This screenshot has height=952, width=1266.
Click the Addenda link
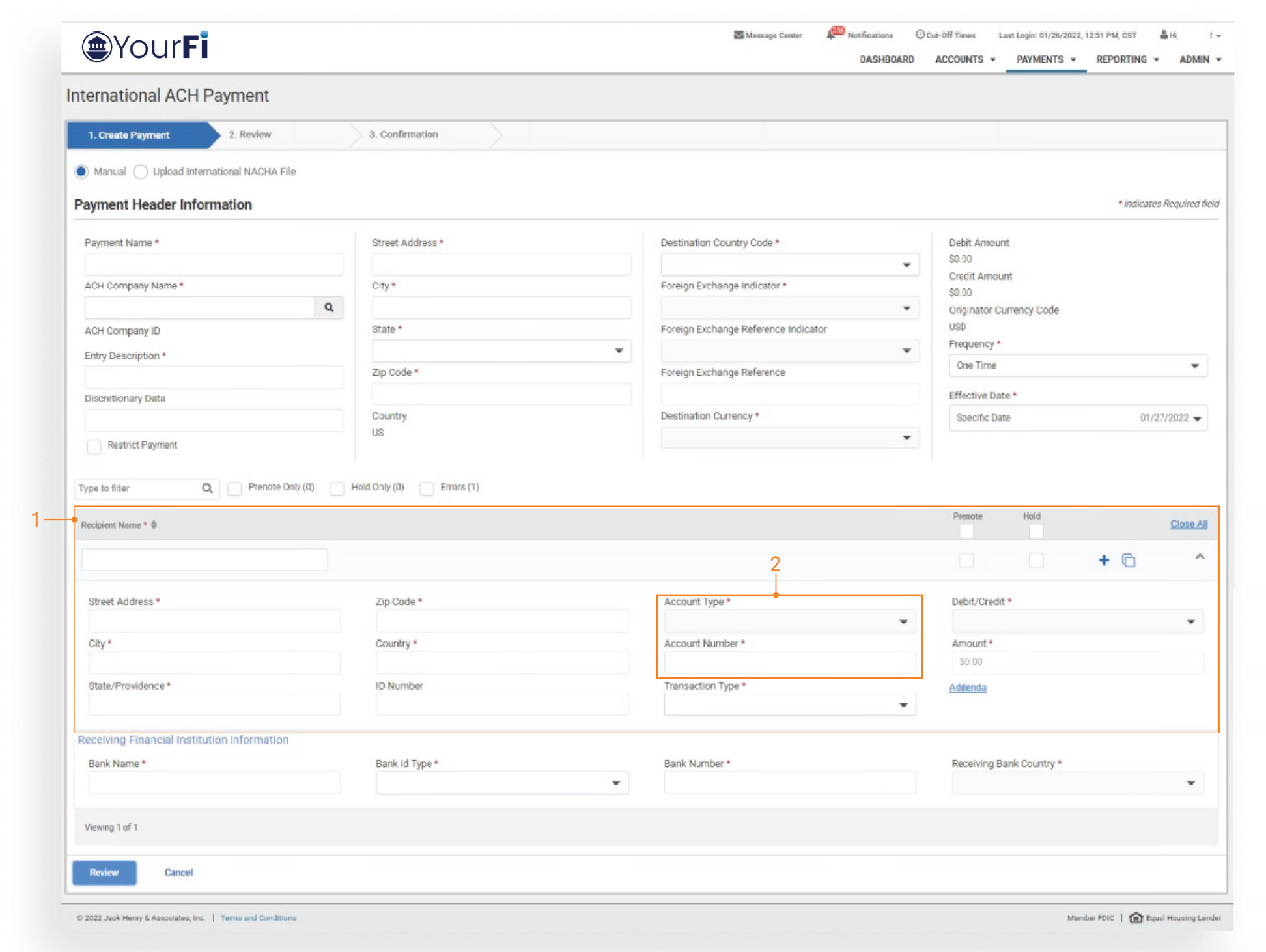click(967, 688)
